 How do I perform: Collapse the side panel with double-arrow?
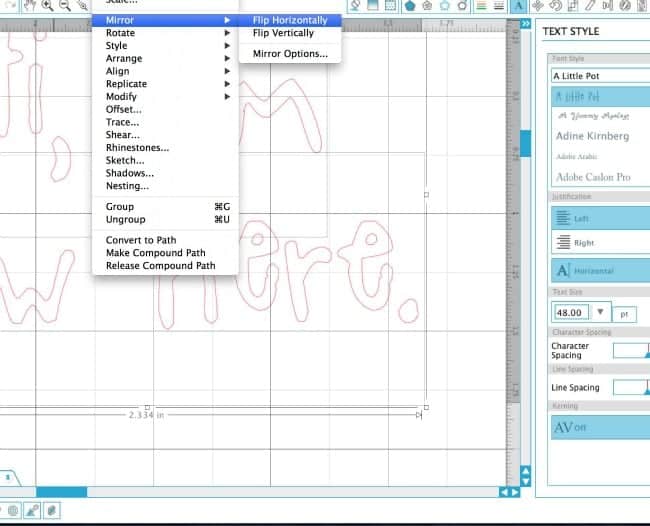click(526, 24)
